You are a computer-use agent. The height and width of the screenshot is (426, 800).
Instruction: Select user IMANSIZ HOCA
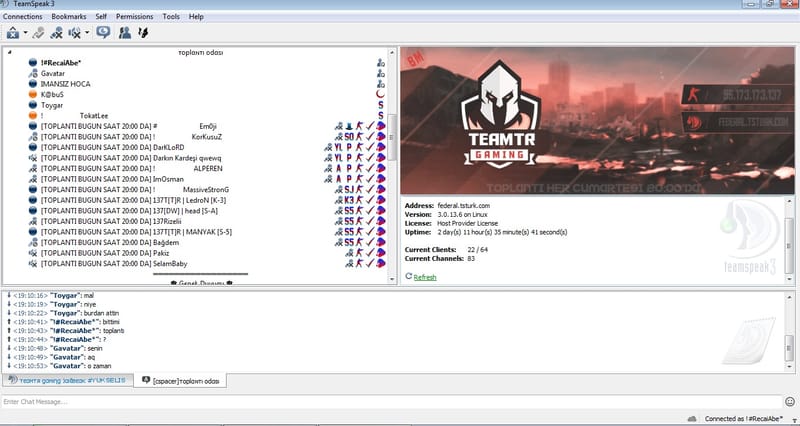[x=65, y=84]
